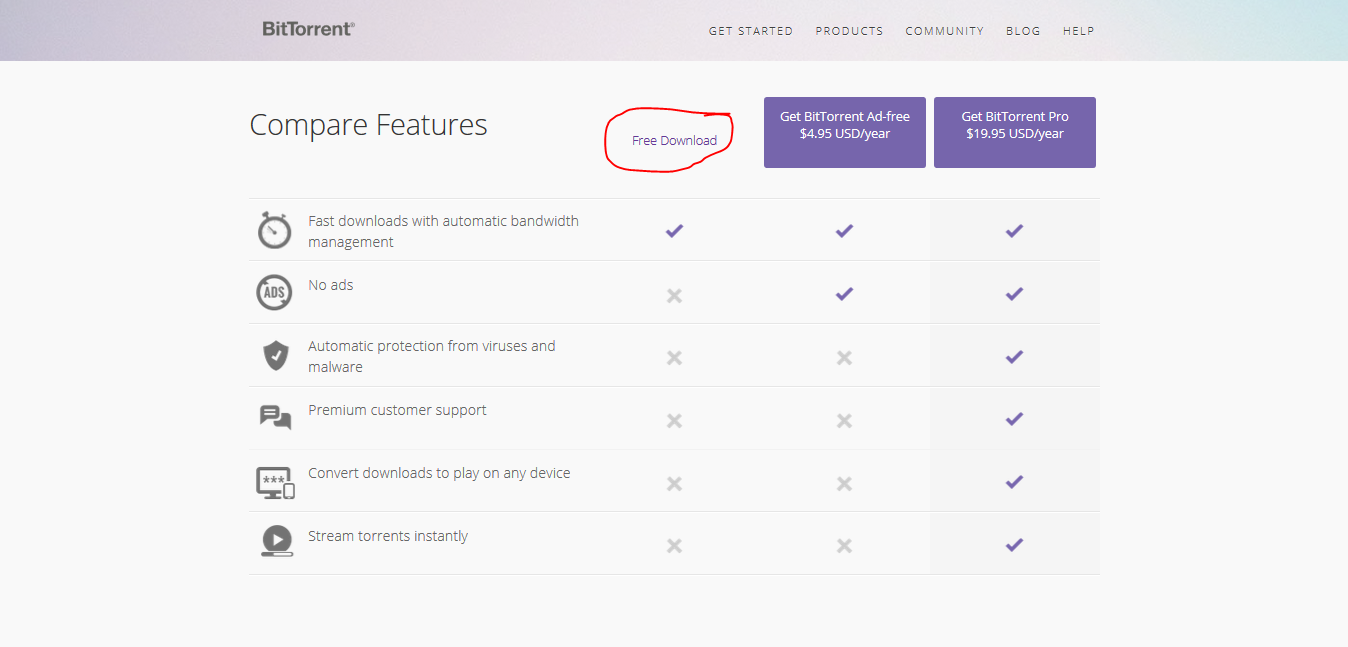Click 'Convert downloads to play on any device'
The height and width of the screenshot is (647, 1348).
coord(439,473)
